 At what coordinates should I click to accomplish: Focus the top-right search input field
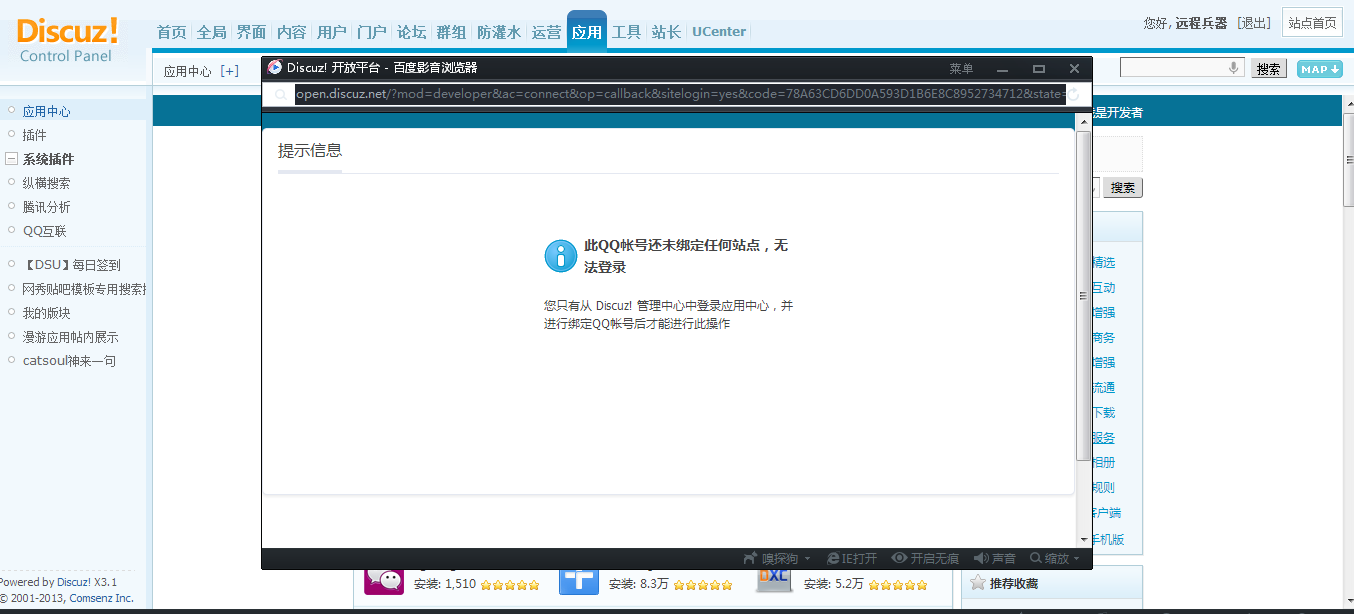[x=1182, y=68]
